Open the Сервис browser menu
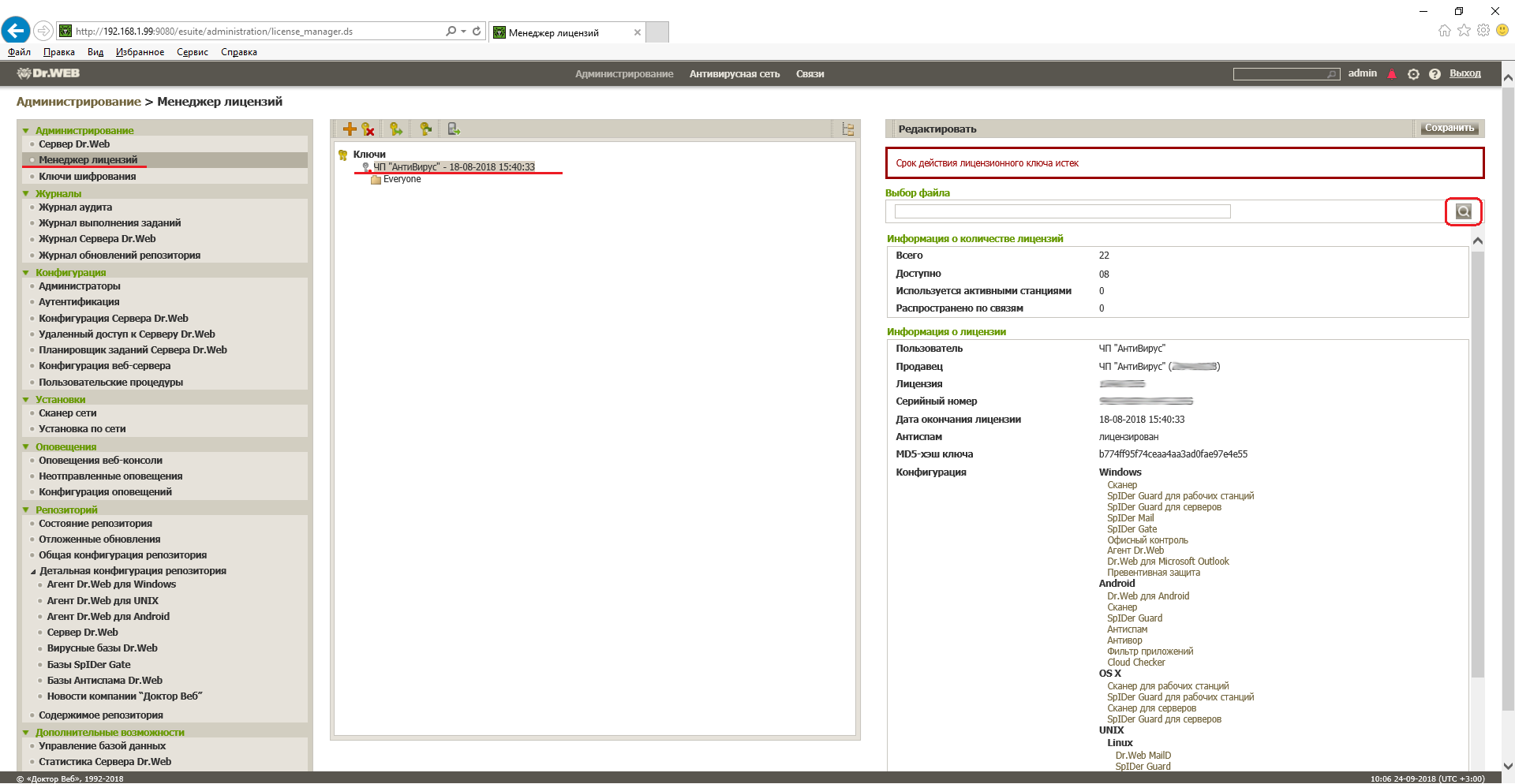This screenshot has height=784, width=1515. pyautogui.click(x=193, y=52)
